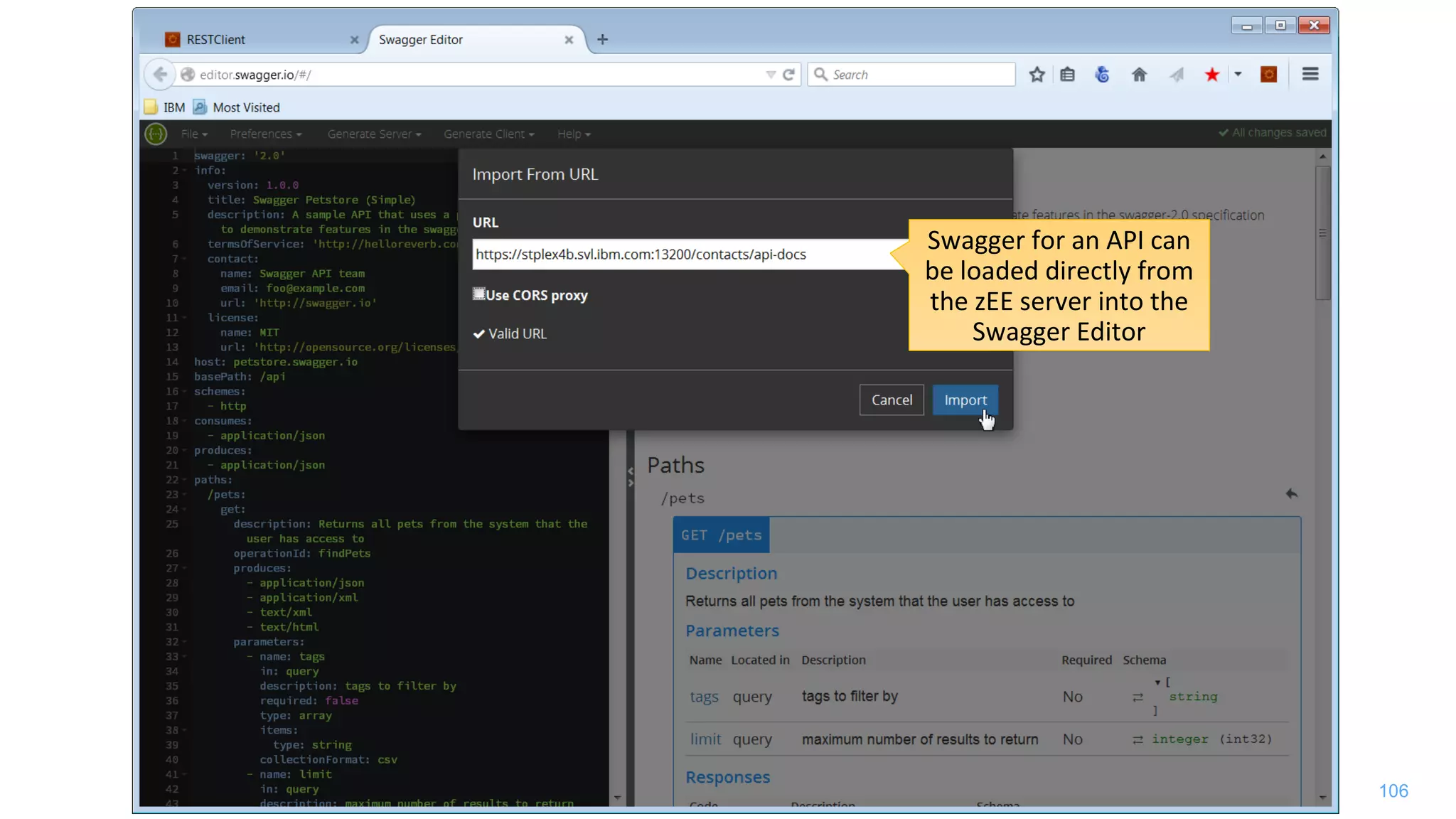Click the Valid URL status text
The height and width of the screenshot is (819, 1456).
(x=510, y=333)
